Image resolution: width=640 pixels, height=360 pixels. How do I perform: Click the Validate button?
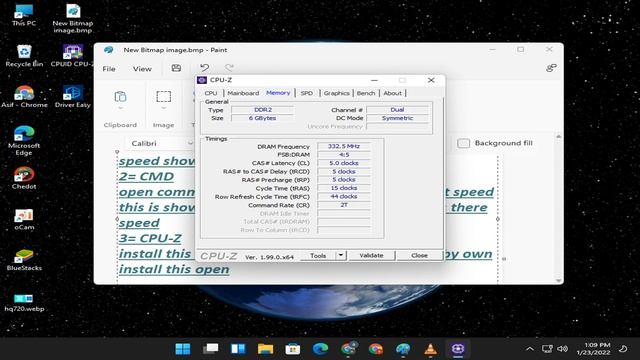371,256
